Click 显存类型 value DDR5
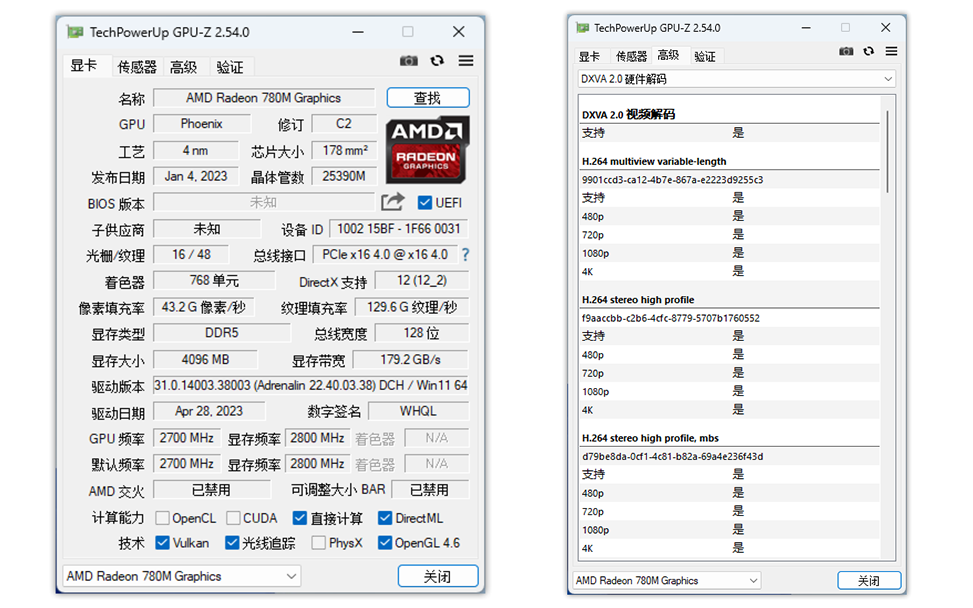 pyautogui.click(x=222, y=333)
